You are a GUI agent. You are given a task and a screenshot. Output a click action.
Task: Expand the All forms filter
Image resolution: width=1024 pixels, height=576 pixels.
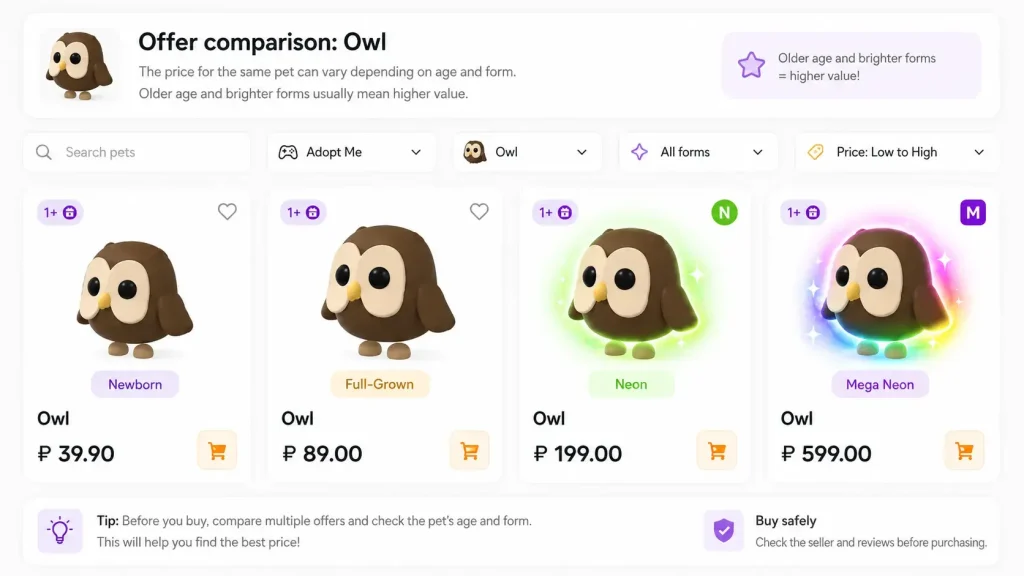[x=698, y=152]
